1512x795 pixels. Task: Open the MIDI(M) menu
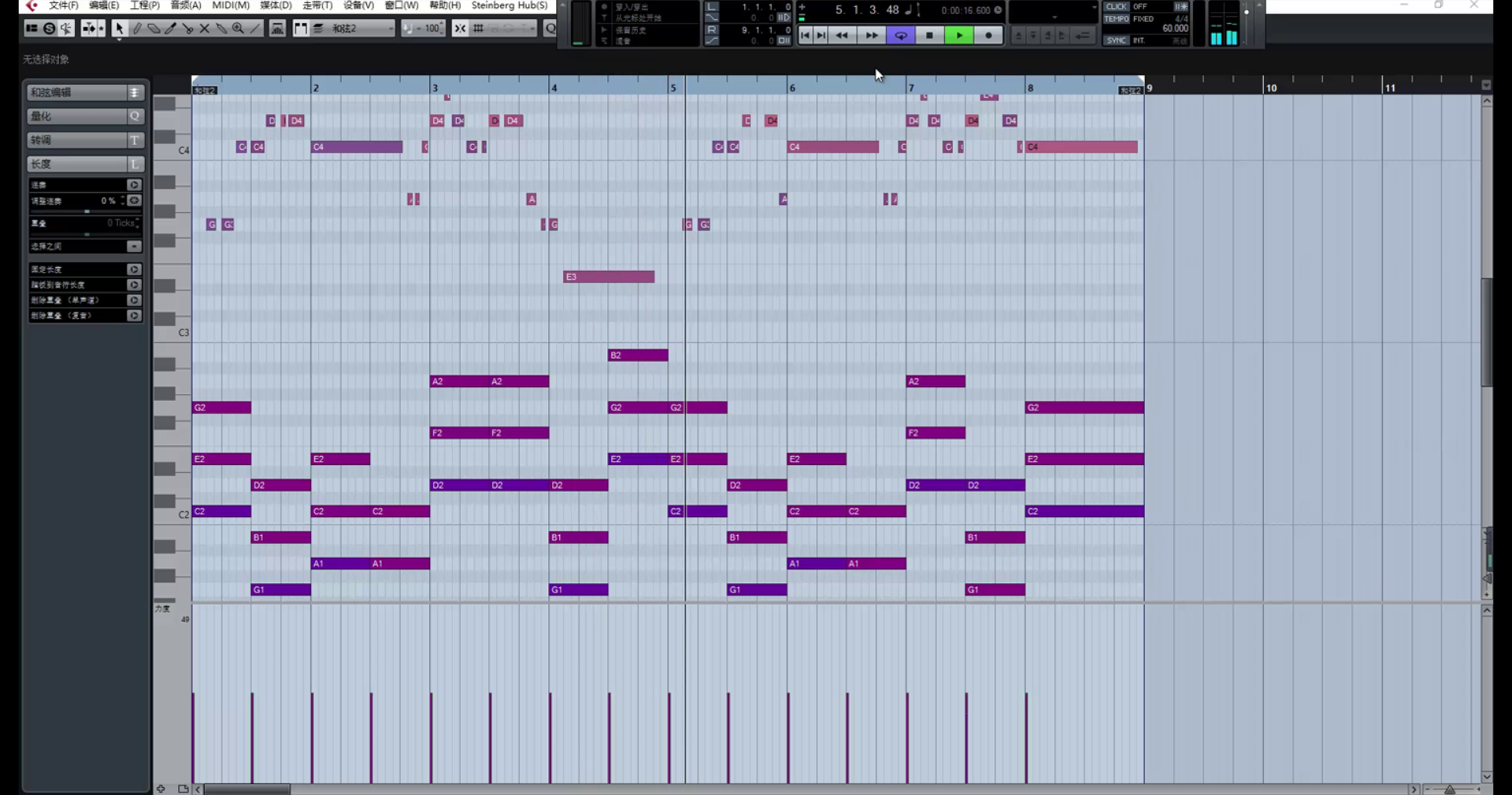pyautogui.click(x=231, y=6)
